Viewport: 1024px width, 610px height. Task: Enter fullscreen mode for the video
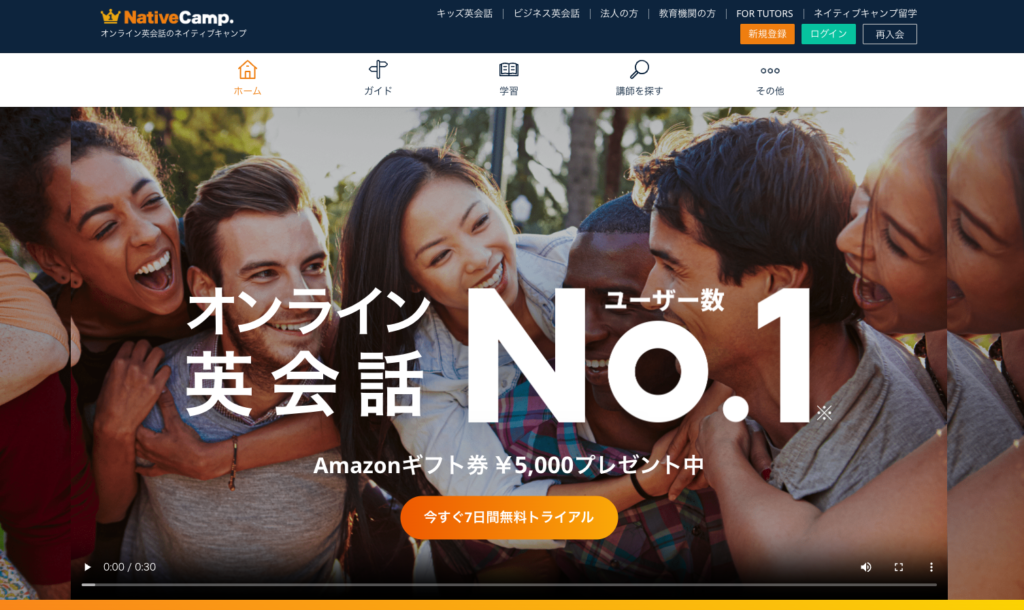coord(899,567)
